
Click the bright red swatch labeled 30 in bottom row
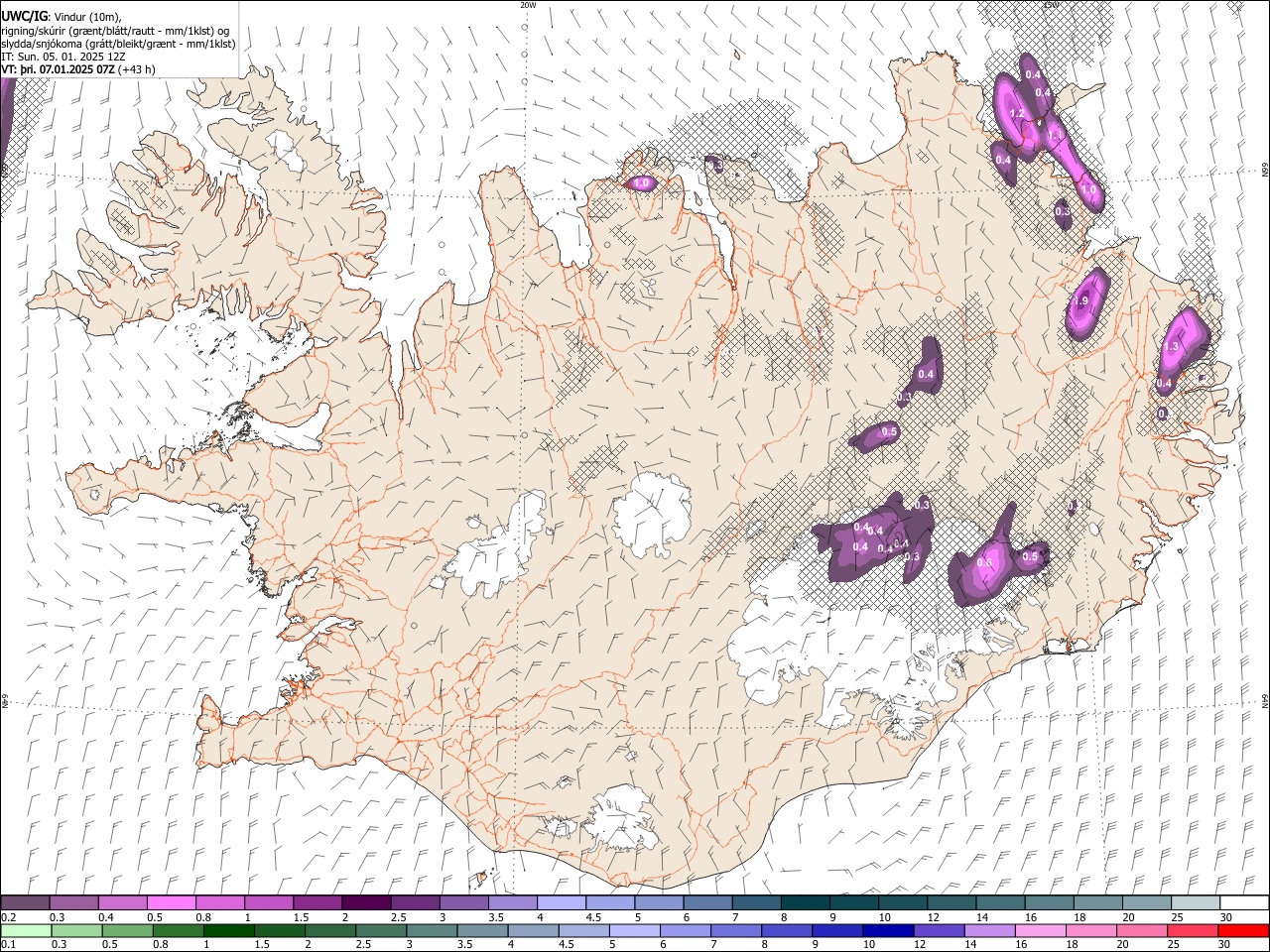pos(1242,931)
